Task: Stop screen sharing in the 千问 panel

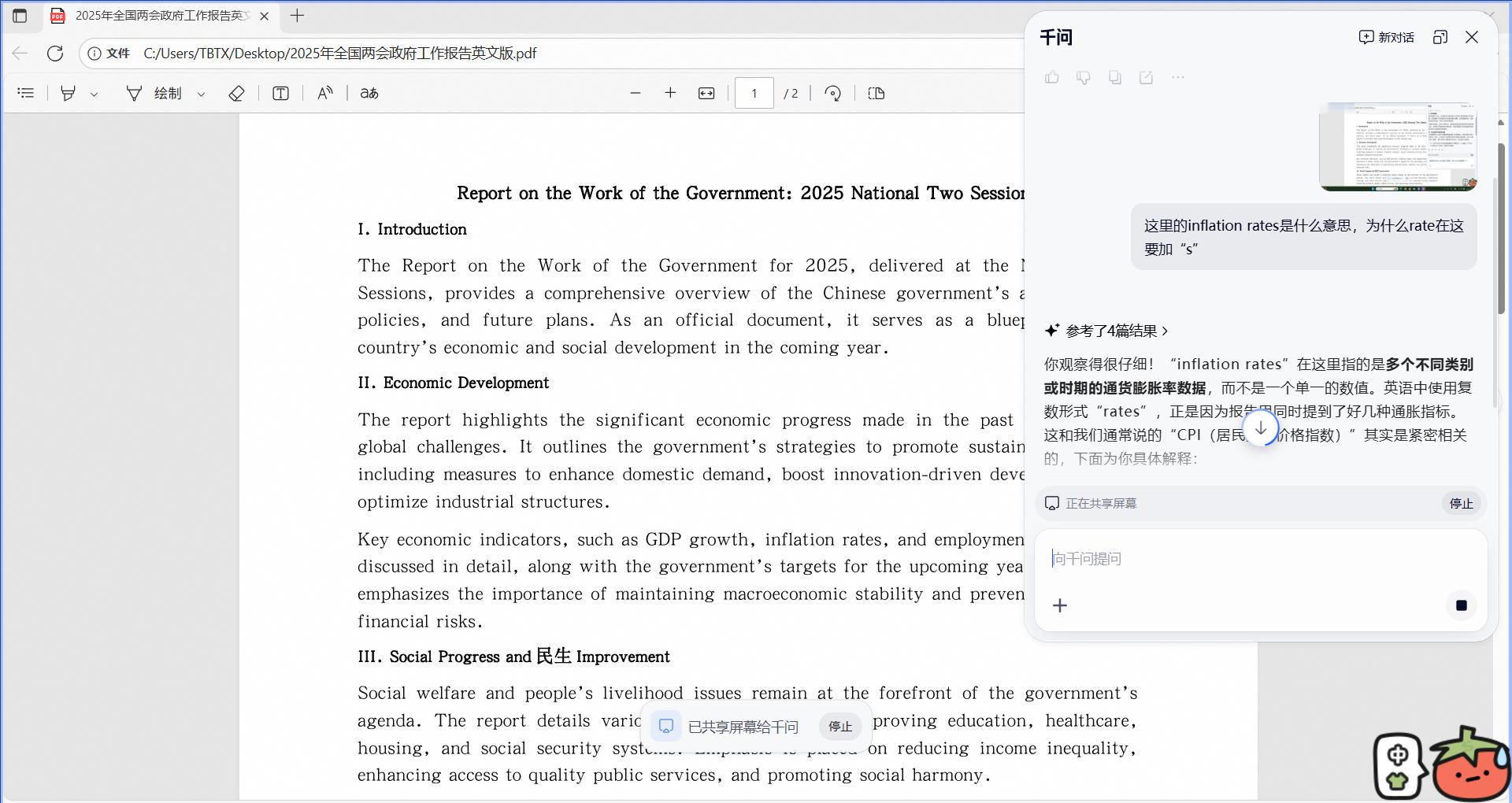Action: tap(1462, 503)
